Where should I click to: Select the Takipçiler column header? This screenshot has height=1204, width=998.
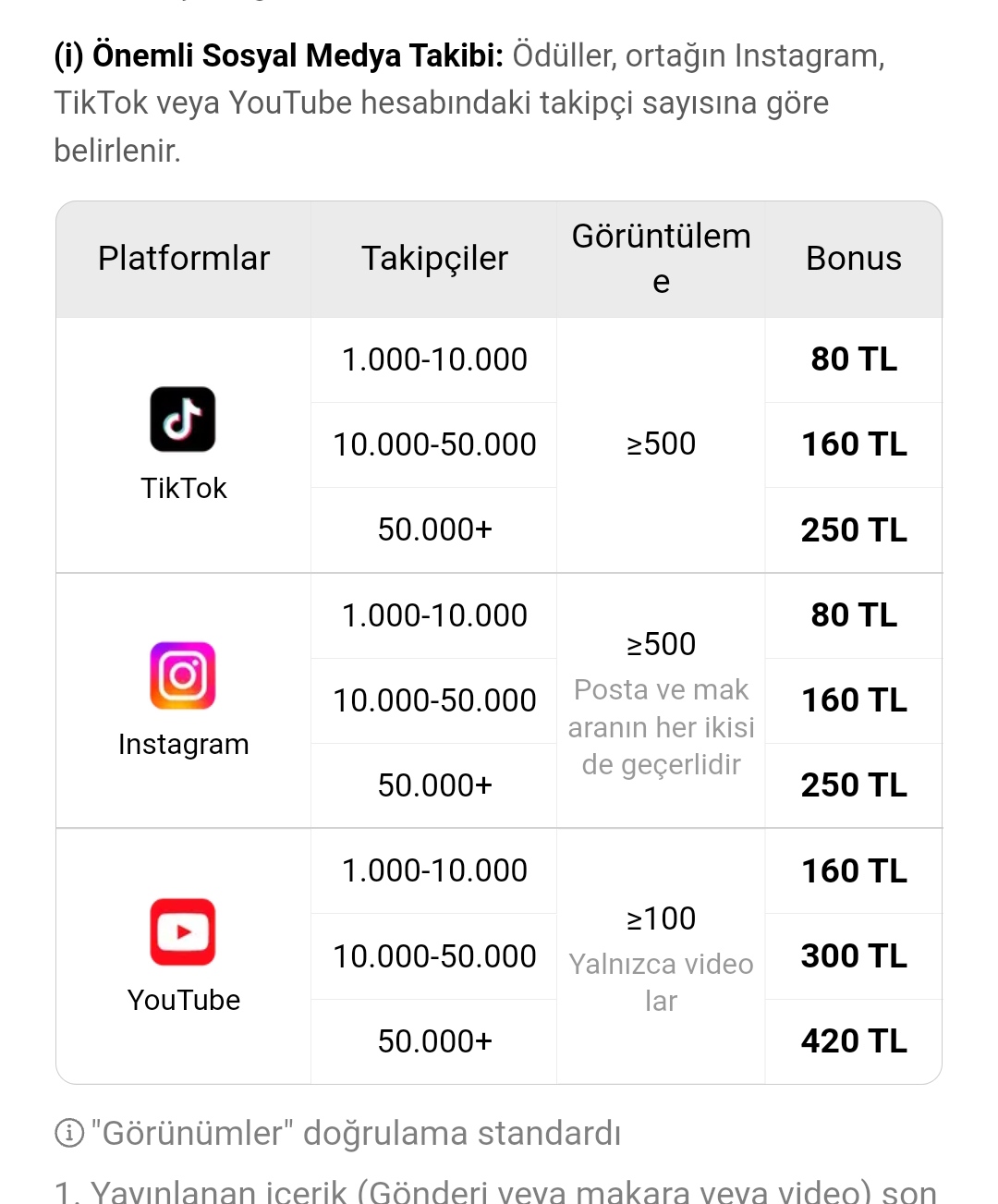coord(434,259)
